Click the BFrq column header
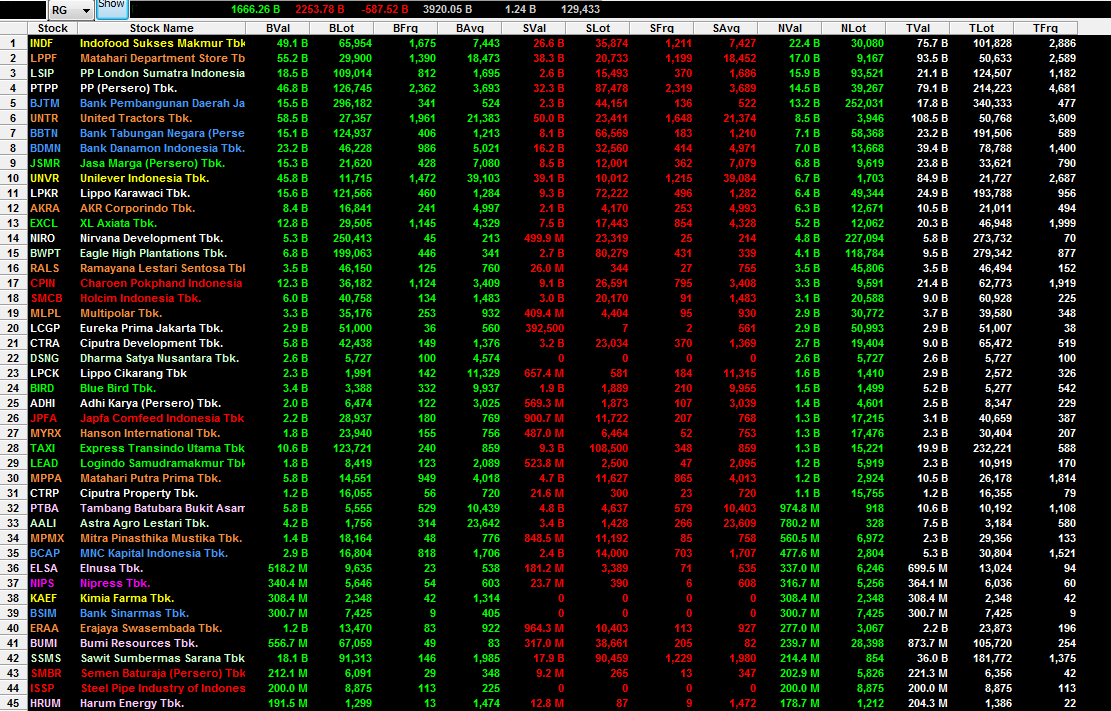Viewport: 1111px width, 711px height. (x=405, y=28)
